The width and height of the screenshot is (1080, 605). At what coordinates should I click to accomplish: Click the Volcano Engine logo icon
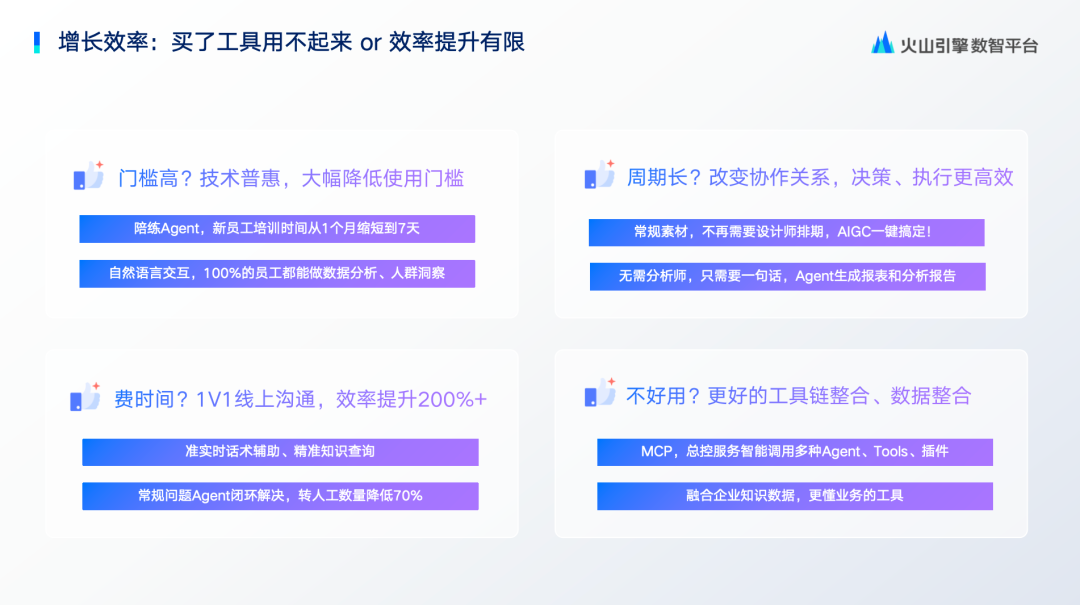(x=882, y=43)
